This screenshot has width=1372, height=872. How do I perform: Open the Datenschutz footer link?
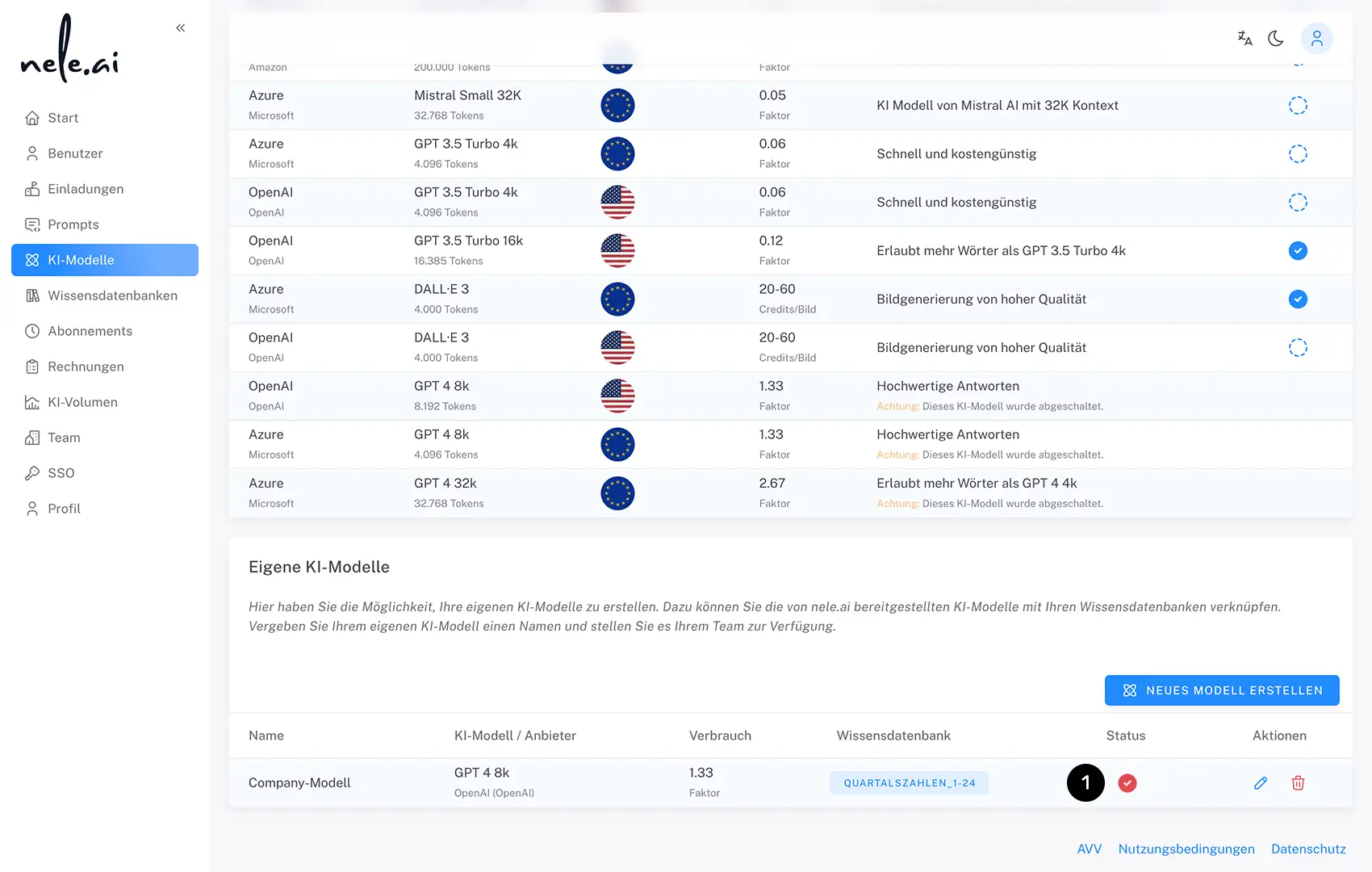[1308, 849]
